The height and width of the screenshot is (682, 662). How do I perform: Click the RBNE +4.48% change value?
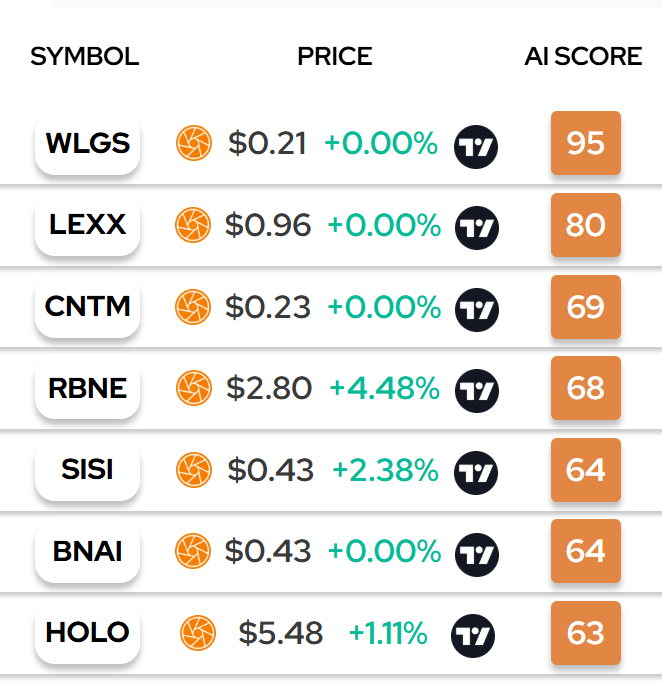(x=384, y=388)
